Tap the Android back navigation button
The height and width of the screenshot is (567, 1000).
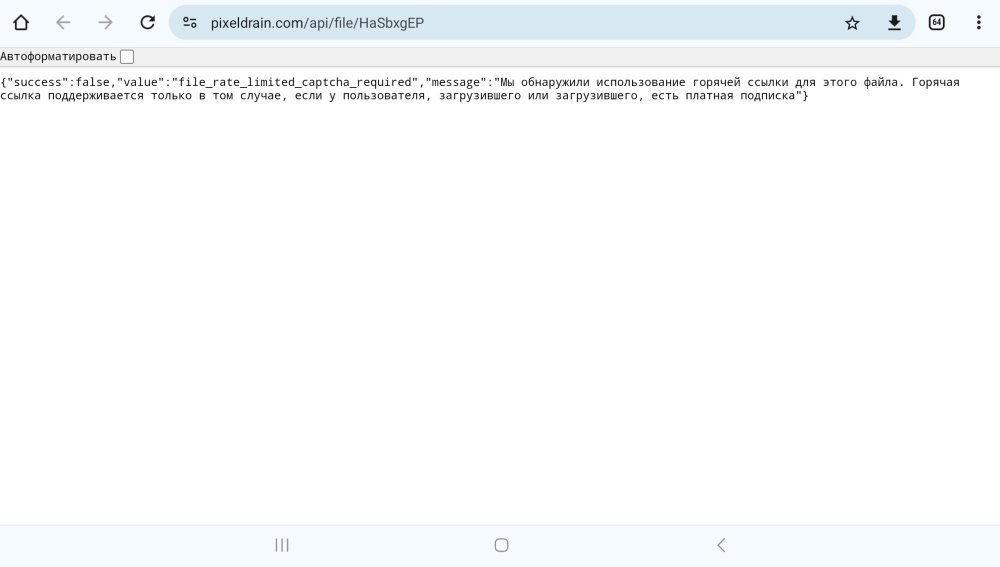point(721,545)
